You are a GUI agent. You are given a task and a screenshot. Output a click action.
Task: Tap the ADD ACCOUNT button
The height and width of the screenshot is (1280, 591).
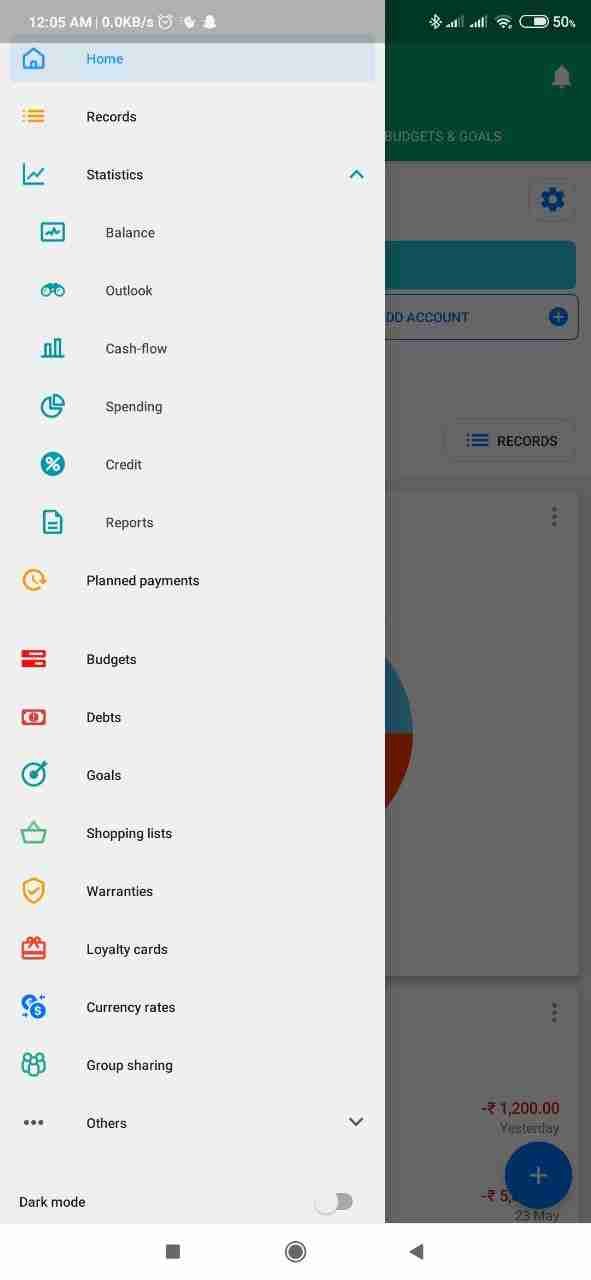[x=480, y=317]
